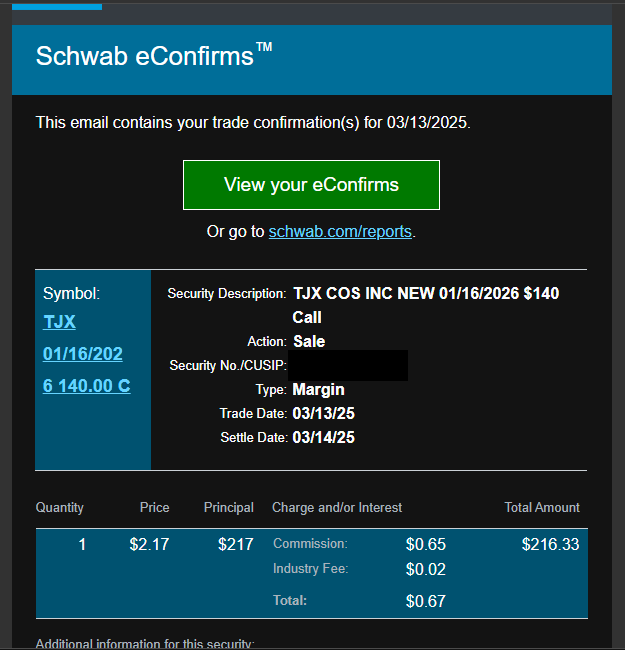Image resolution: width=625 pixels, height=650 pixels.
Task: Click the Price column header
Action: pos(154,508)
